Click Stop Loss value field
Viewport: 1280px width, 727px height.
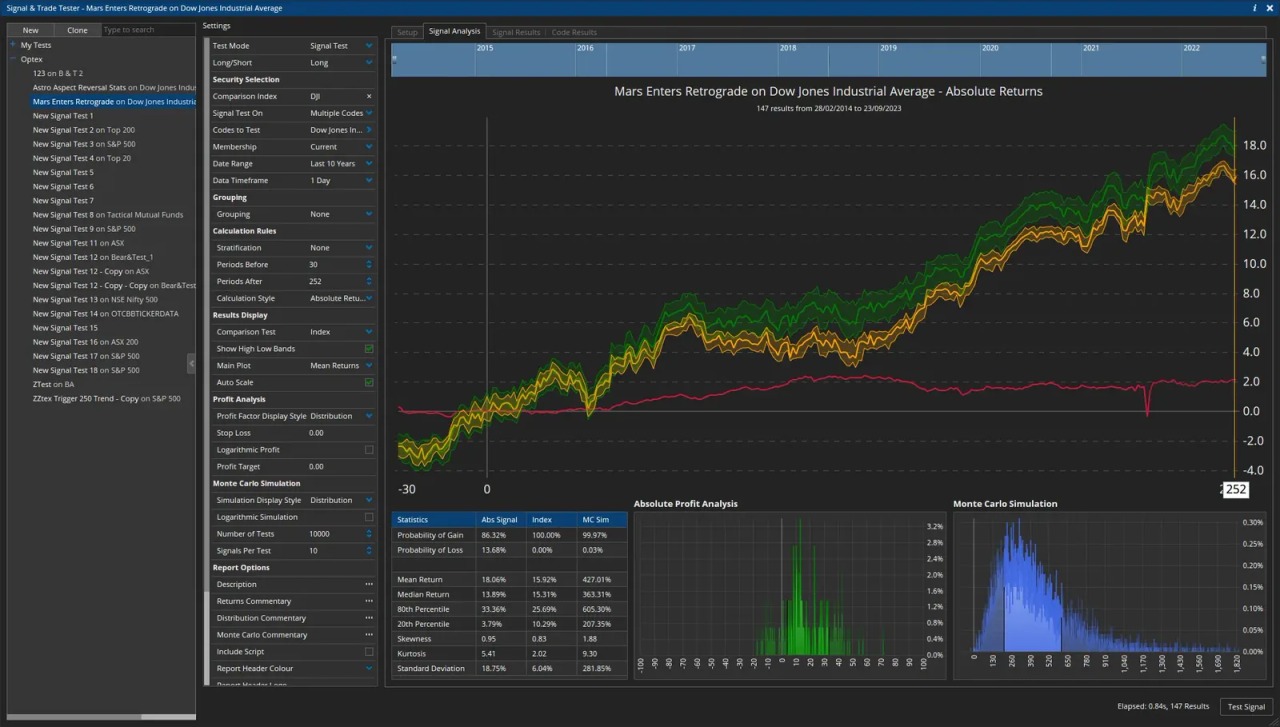coord(341,433)
